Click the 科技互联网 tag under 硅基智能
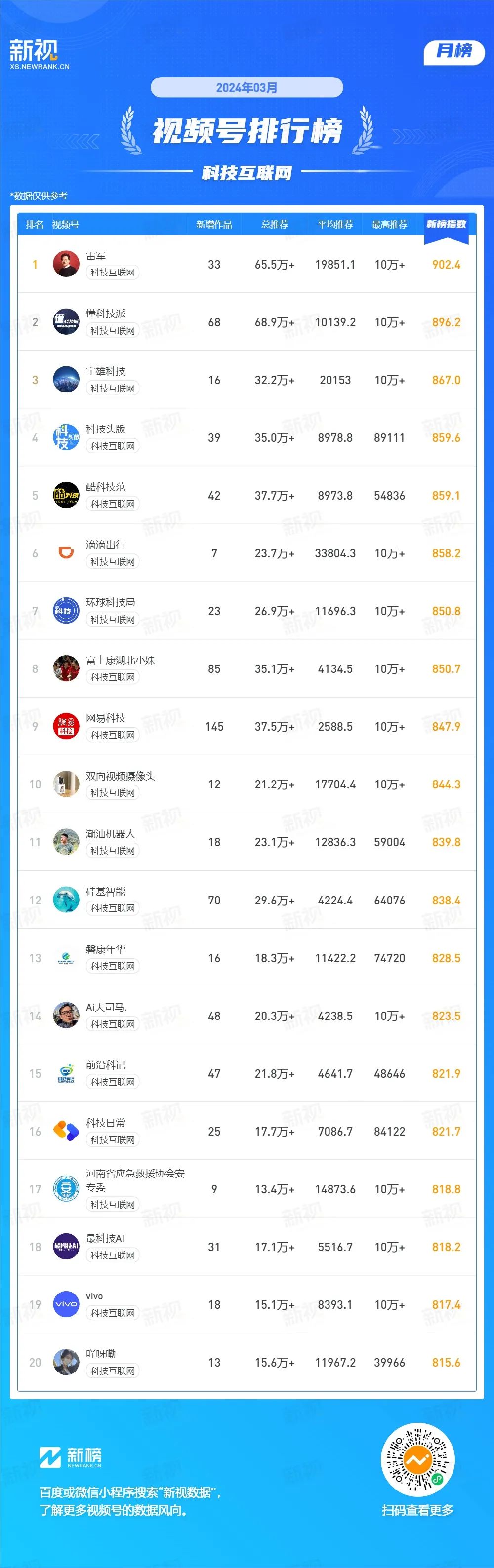This screenshot has height=1568, width=494. coord(113,908)
